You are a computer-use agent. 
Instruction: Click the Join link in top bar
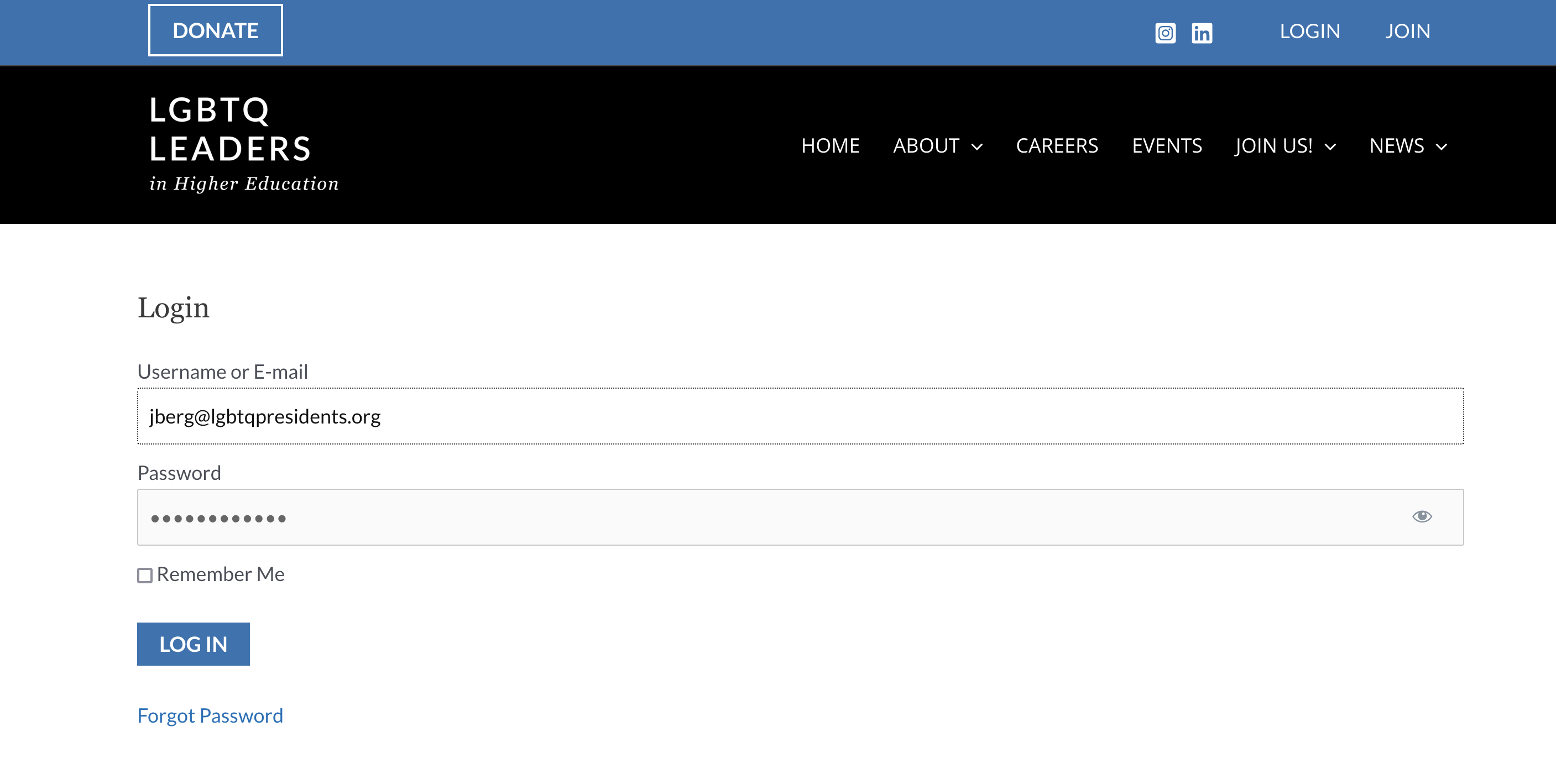1407,31
